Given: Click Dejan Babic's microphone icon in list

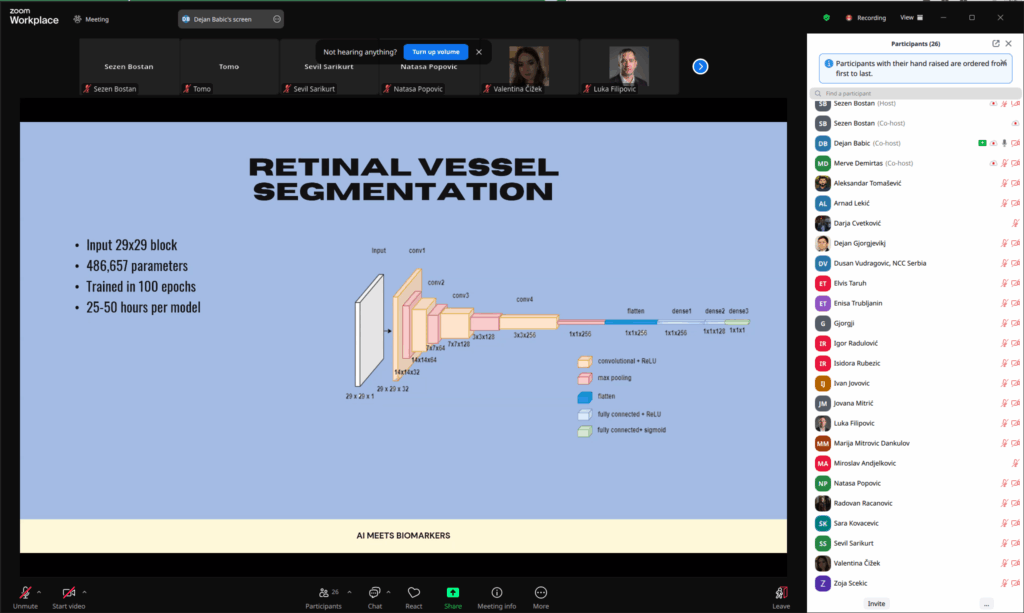Looking at the screenshot, I should point(1004,143).
